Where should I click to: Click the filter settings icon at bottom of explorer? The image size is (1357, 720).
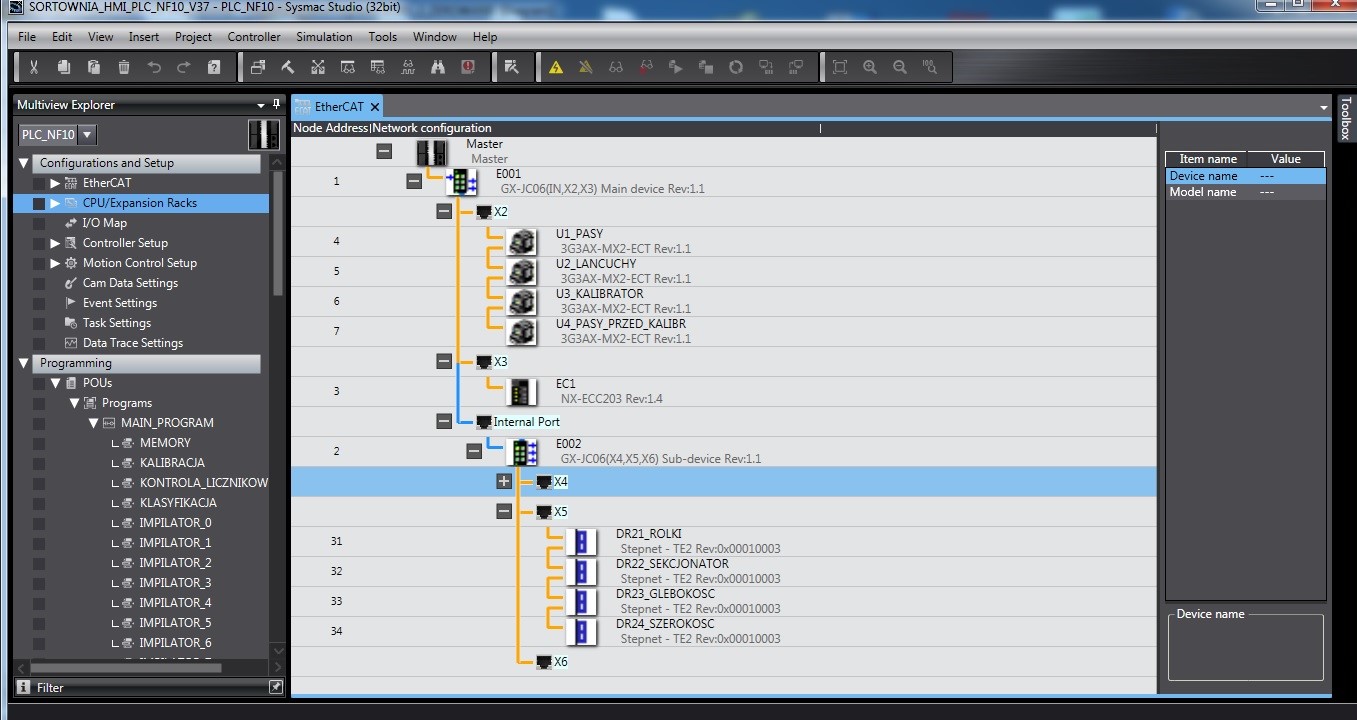click(x=276, y=687)
